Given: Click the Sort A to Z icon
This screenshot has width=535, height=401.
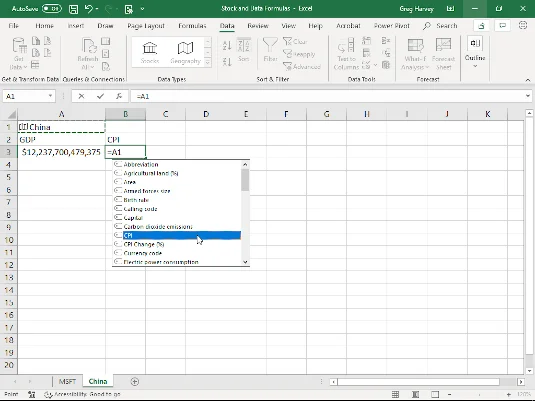Looking at the screenshot, I should (x=227, y=45).
